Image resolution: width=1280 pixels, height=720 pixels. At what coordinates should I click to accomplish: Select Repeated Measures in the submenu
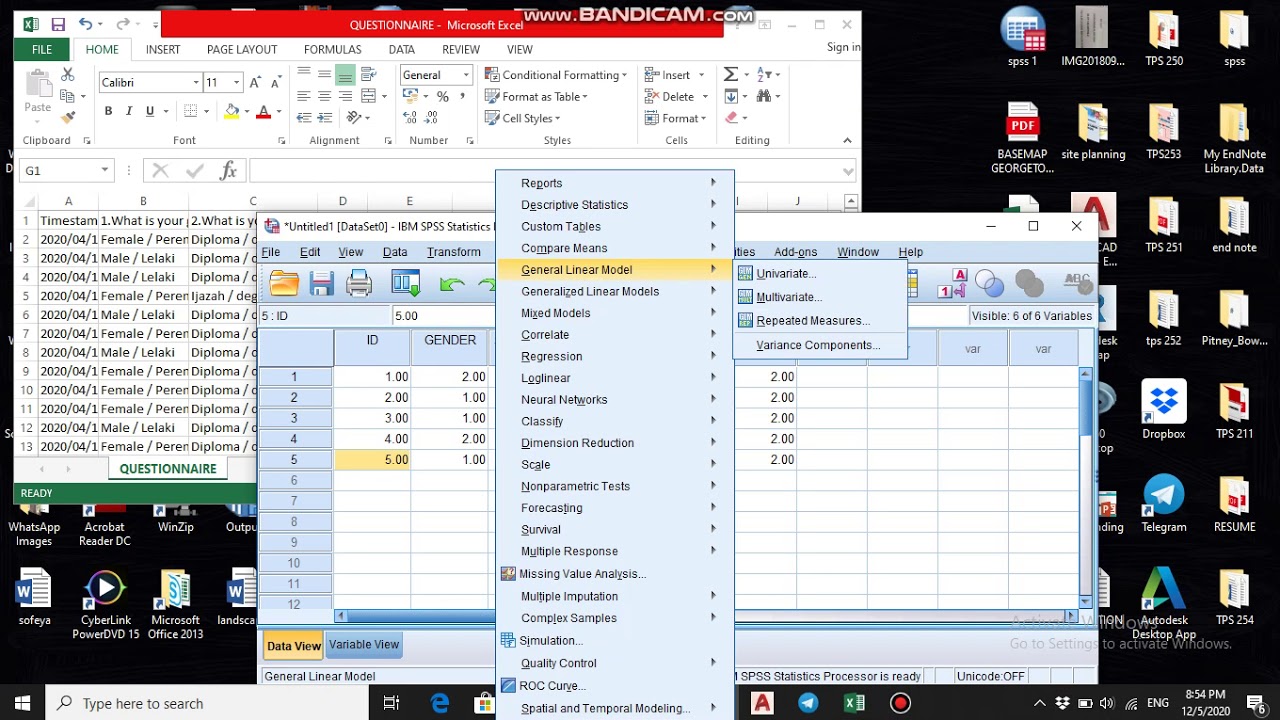coord(820,321)
